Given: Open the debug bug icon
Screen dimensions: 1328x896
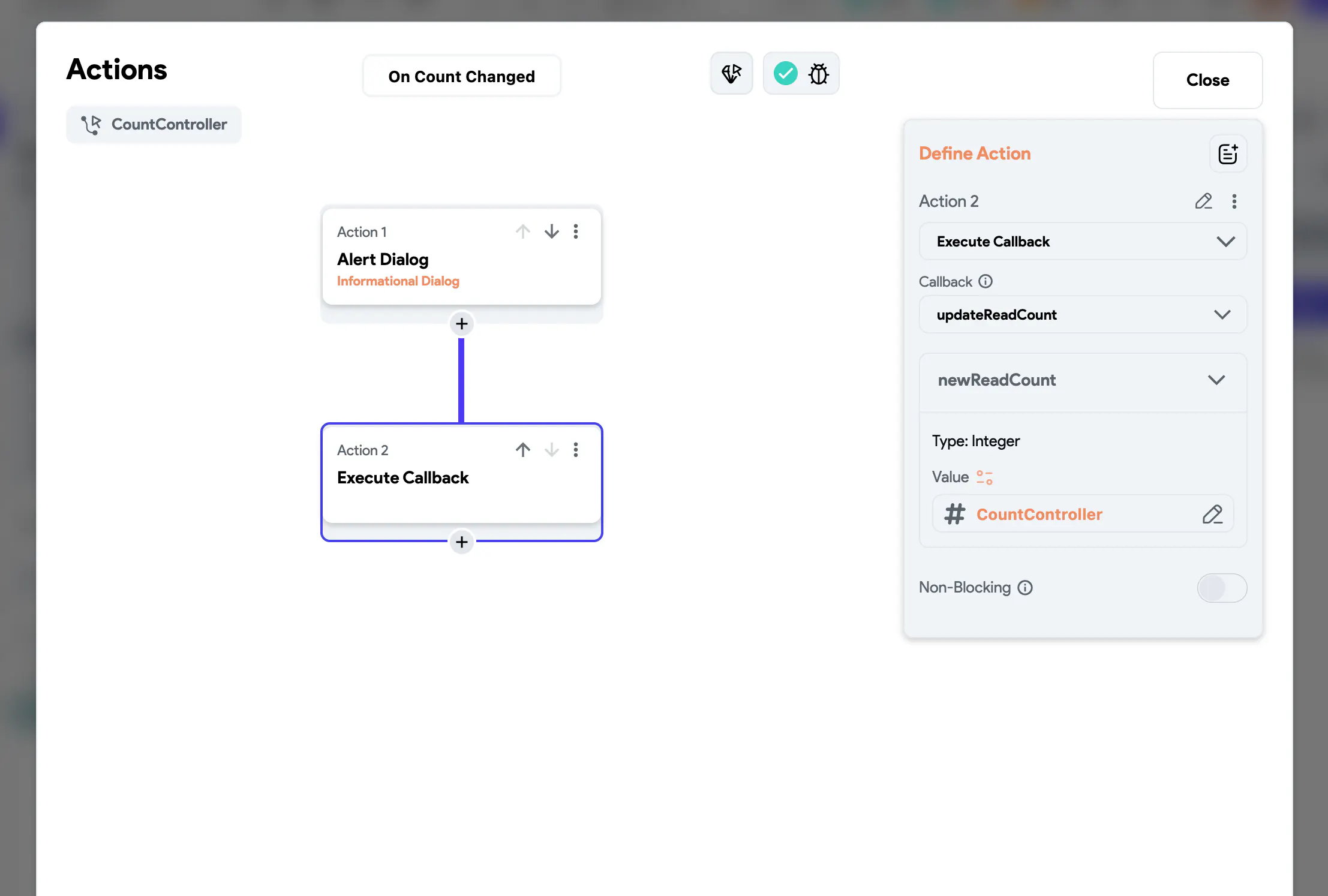Looking at the screenshot, I should (x=819, y=74).
